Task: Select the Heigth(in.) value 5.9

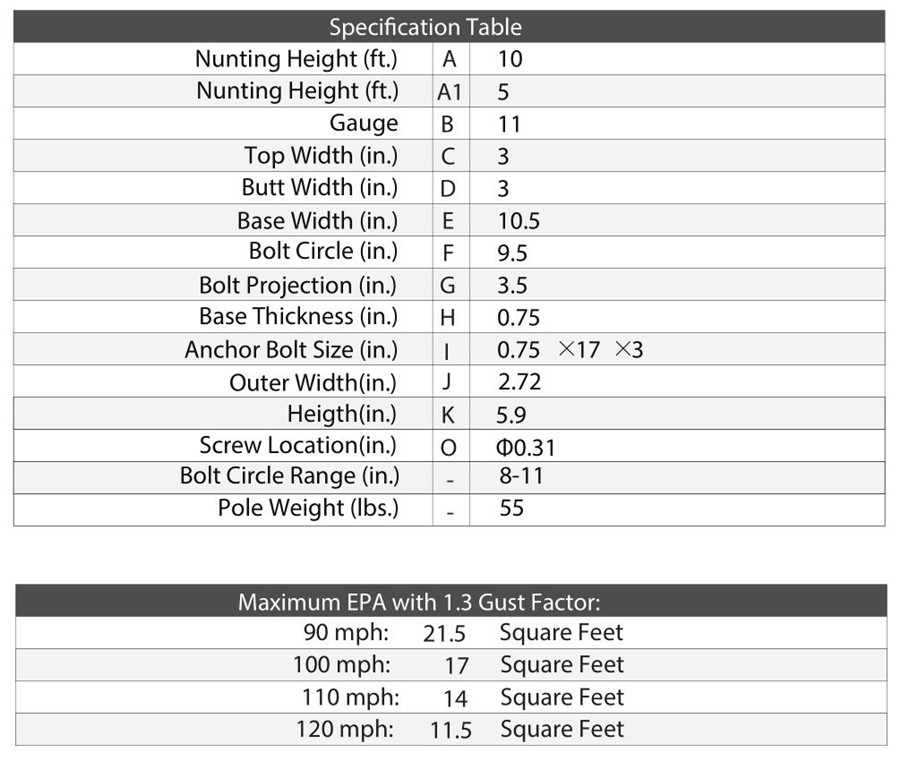Action: click(x=512, y=415)
